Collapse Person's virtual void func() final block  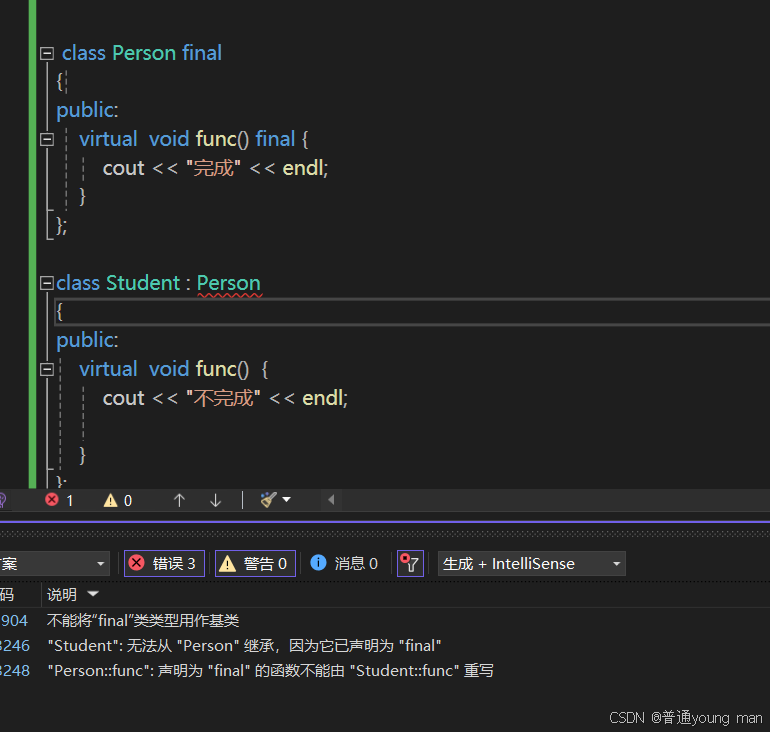click(47, 139)
